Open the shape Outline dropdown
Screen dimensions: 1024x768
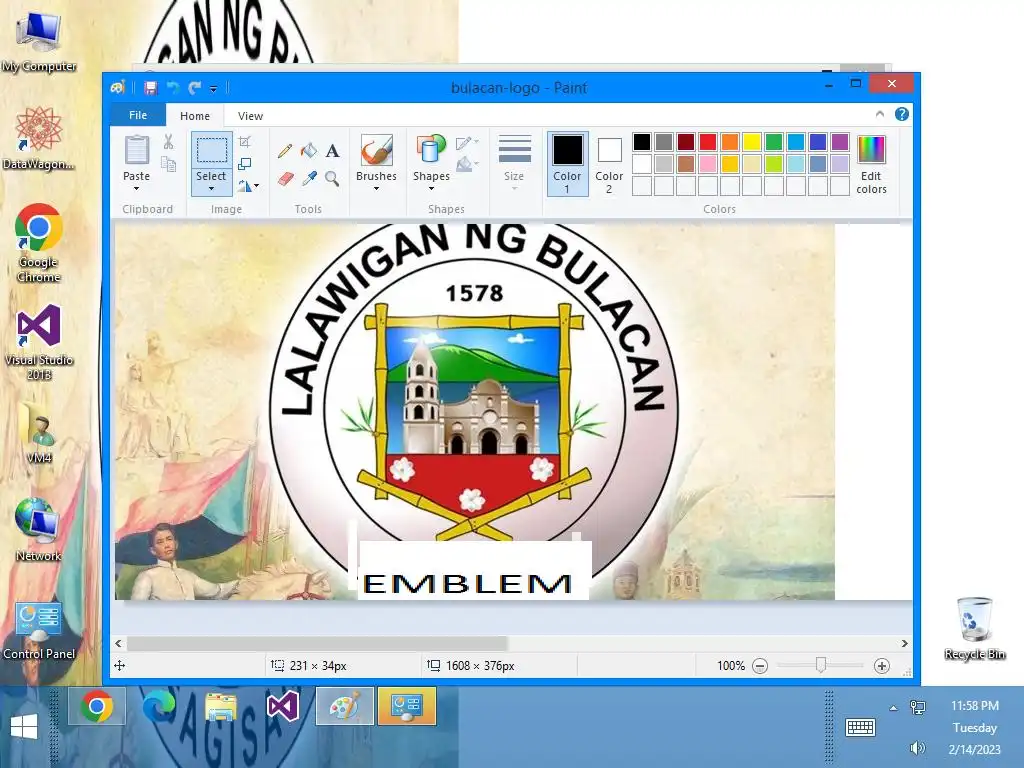[468, 143]
